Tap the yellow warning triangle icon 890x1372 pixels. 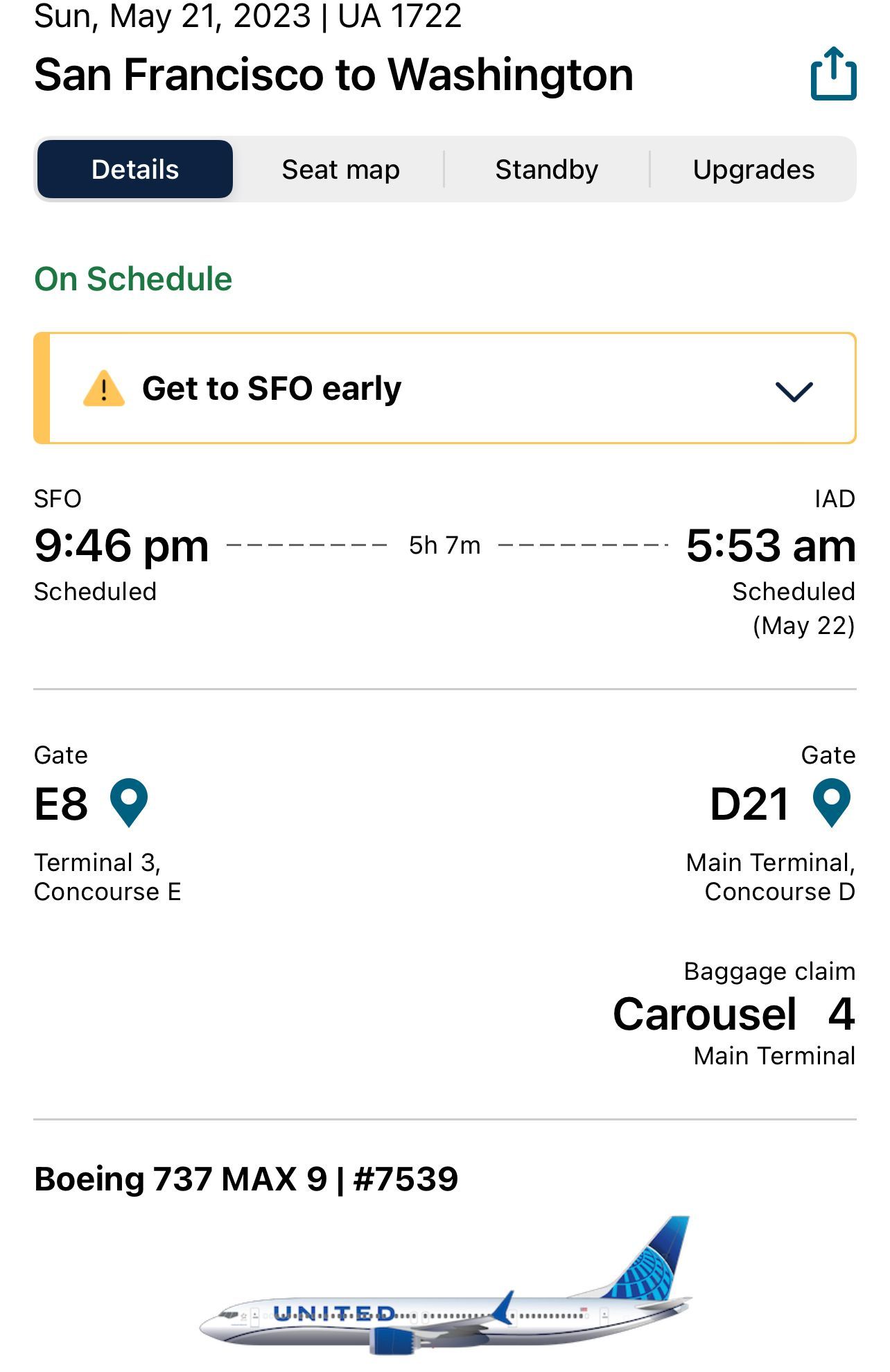tap(103, 388)
